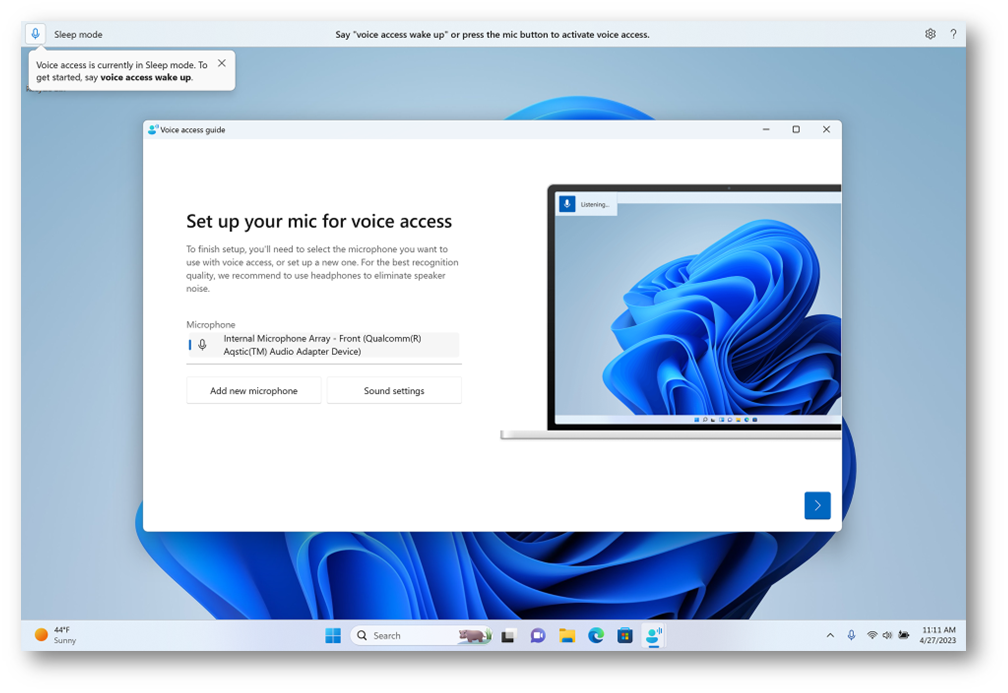The height and width of the screenshot is (693, 1008).
Task: Click Add new microphone button
Action: pyautogui.click(x=254, y=391)
